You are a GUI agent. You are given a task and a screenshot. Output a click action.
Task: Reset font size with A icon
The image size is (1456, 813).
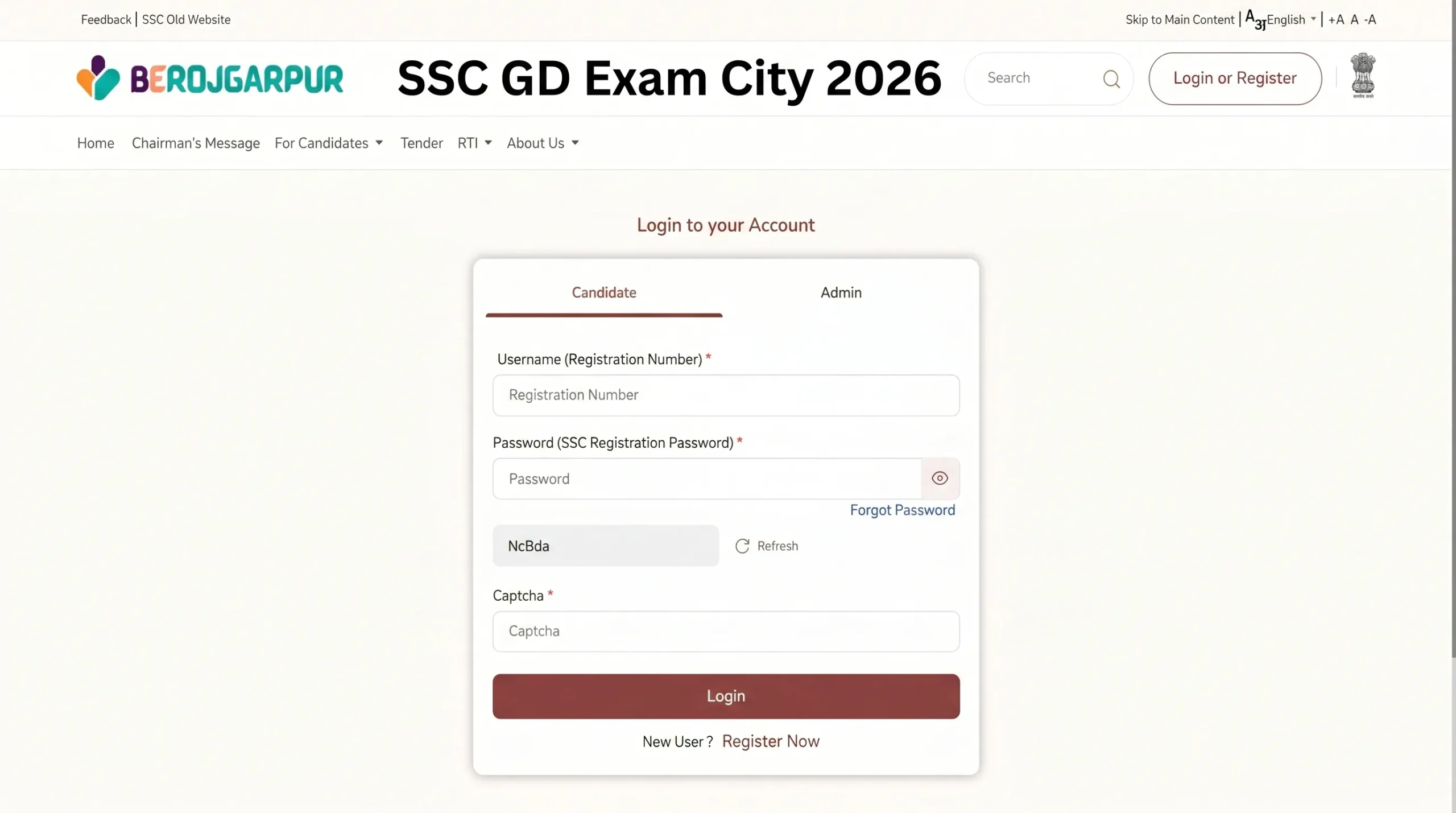pos(1355,19)
